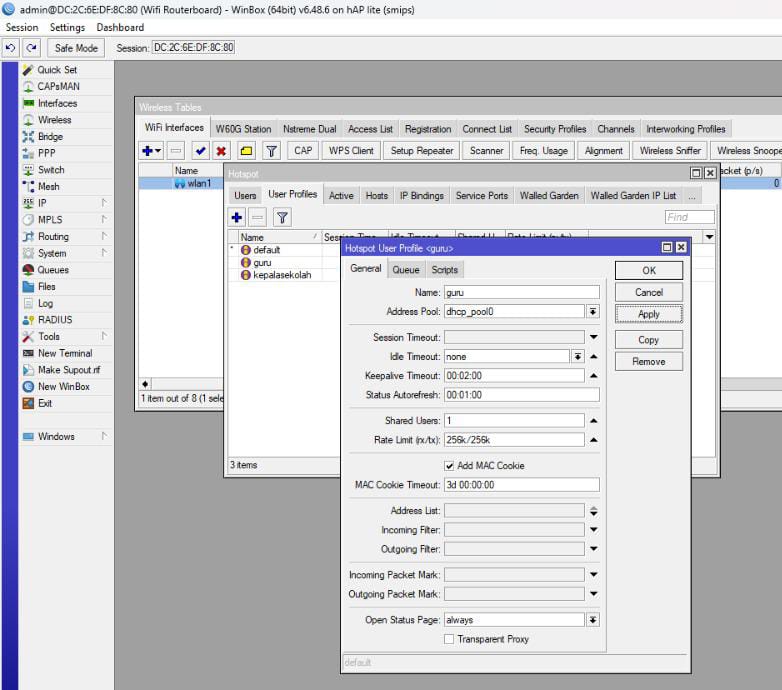Viewport: 782px width, 690px height.
Task: Open Log in sidebar
Action: [x=45, y=303]
